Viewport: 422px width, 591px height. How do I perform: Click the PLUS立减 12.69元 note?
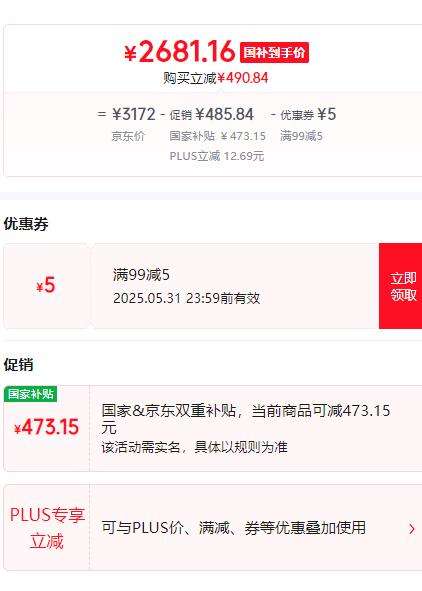[217, 156]
